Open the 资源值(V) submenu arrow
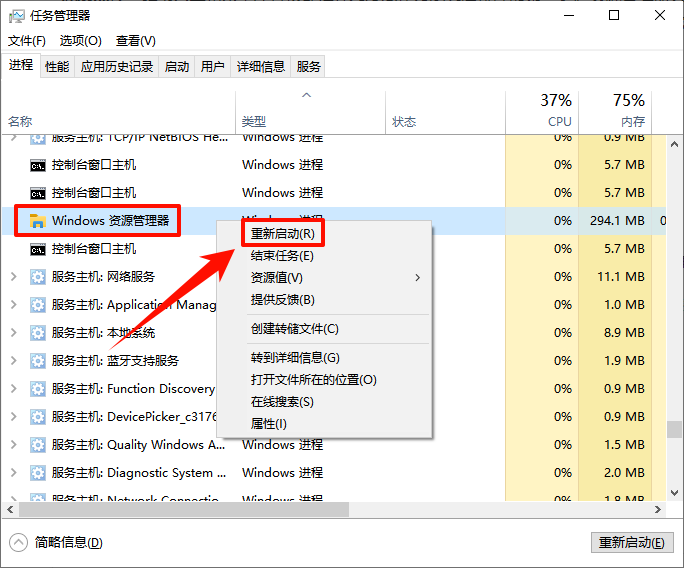Viewport: 684px width, 568px height. pos(417,277)
